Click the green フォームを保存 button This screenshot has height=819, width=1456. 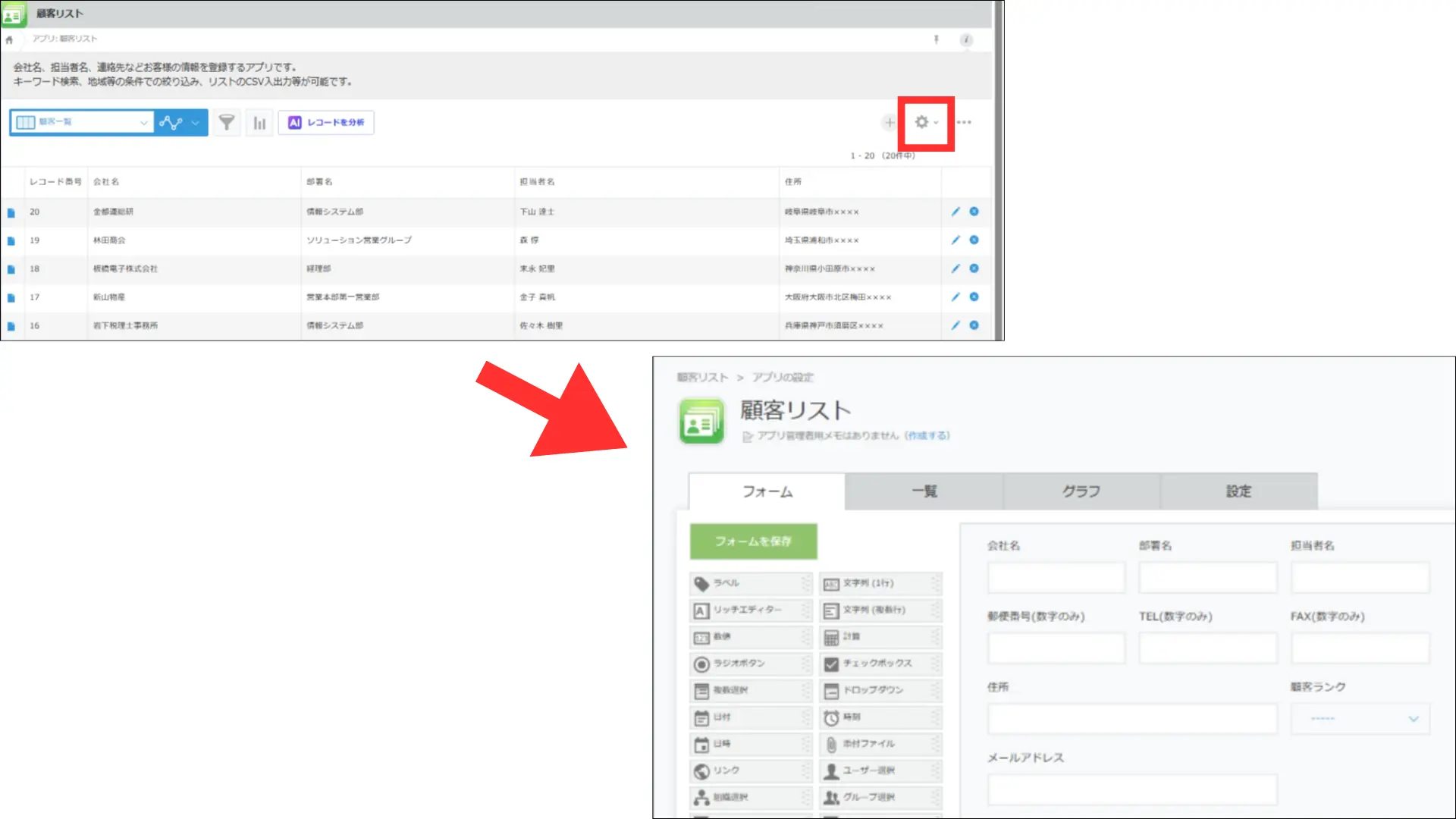tap(753, 541)
